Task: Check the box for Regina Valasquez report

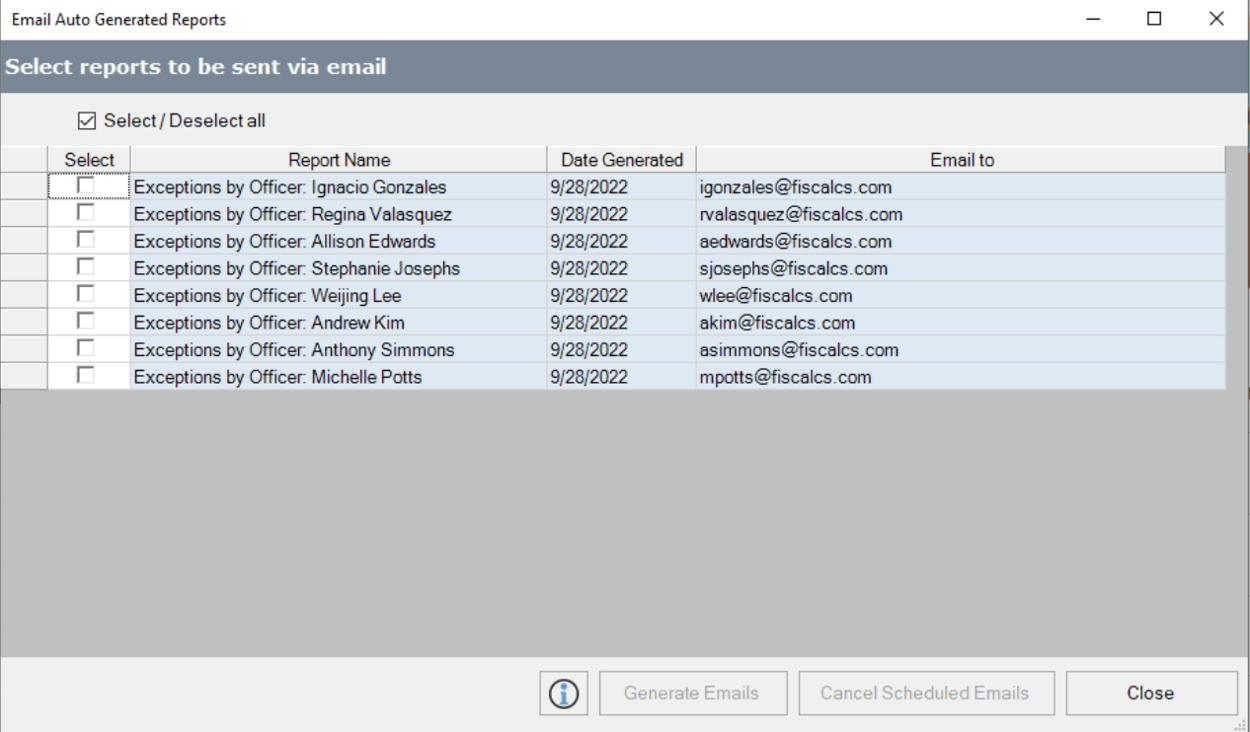Action: (x=86, y=213)
